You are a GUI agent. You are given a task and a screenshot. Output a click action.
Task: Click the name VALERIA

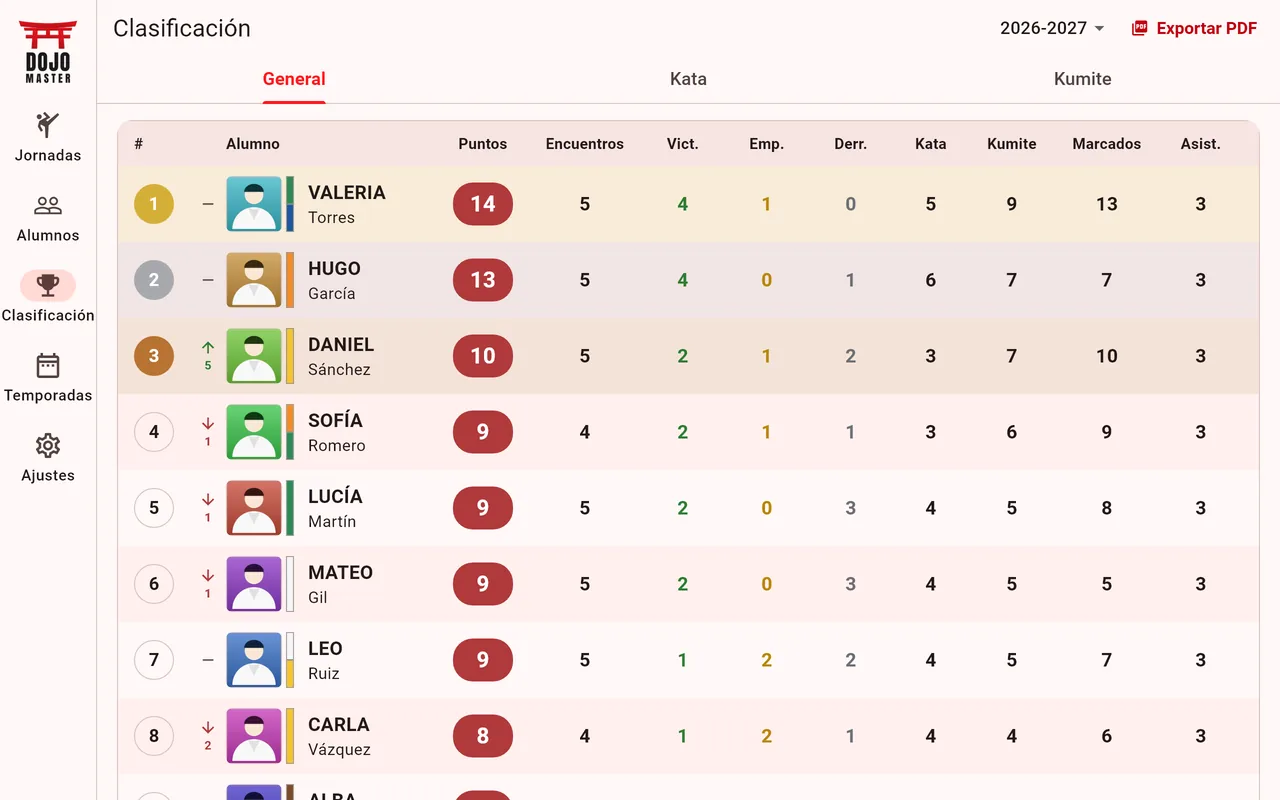tap(347, 193)
